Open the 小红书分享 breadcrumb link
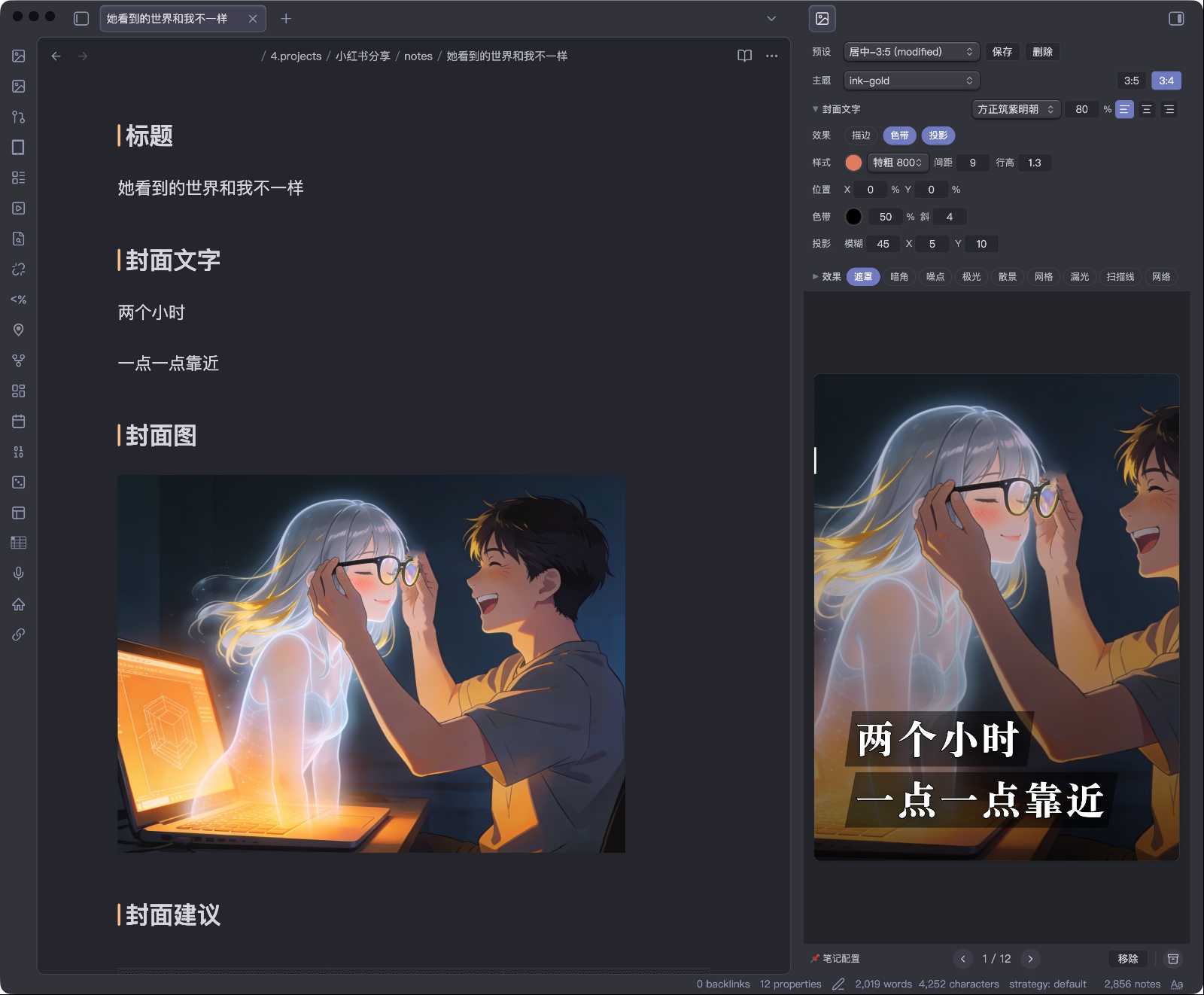The image size is (1204, 995). pos(363,56)
